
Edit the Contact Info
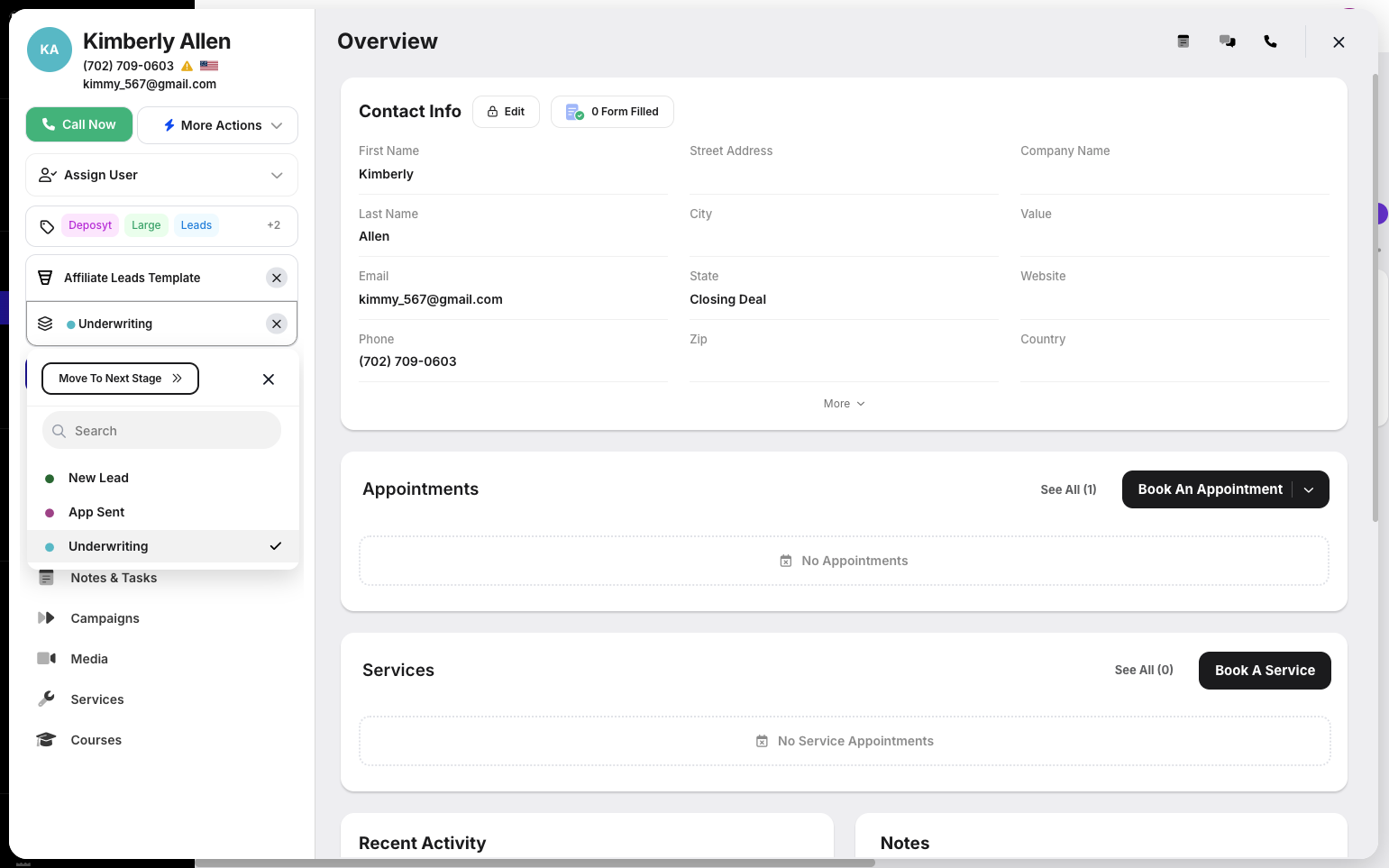tap(506, 112)
